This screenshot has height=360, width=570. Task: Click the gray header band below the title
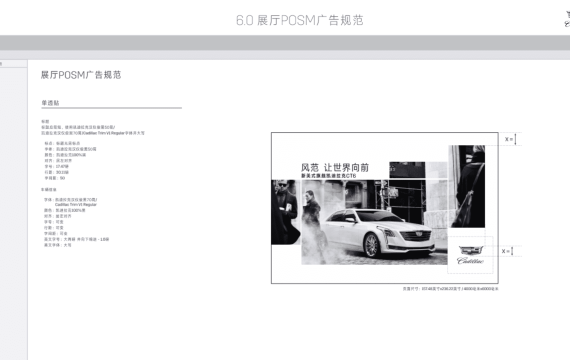[x=285, y=43]
